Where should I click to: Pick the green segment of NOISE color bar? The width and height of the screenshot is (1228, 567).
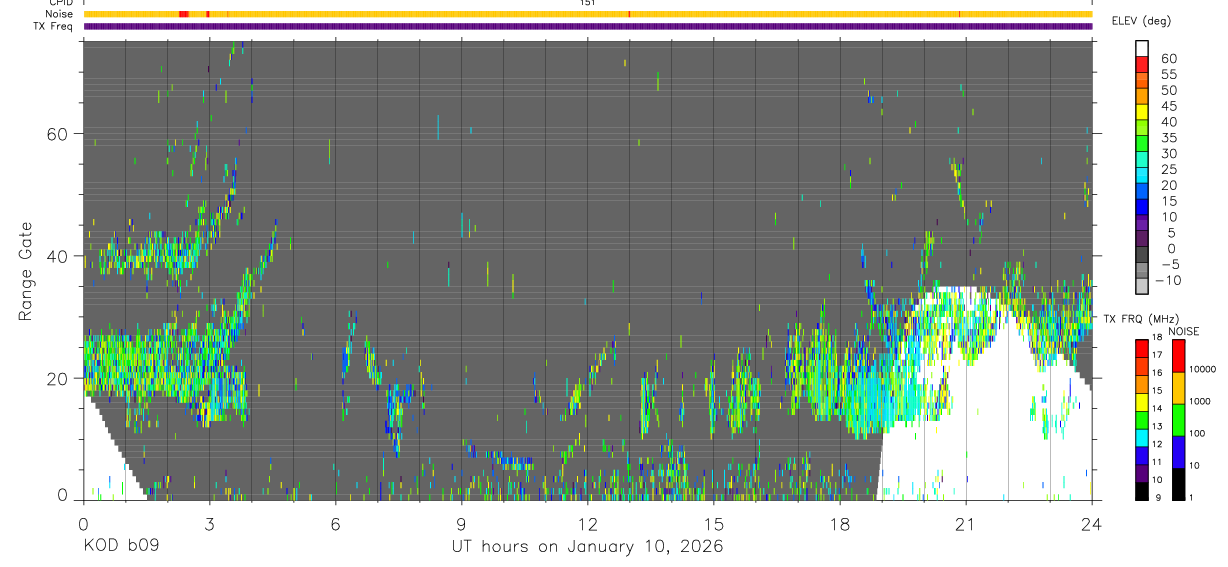pos(1178,420)
